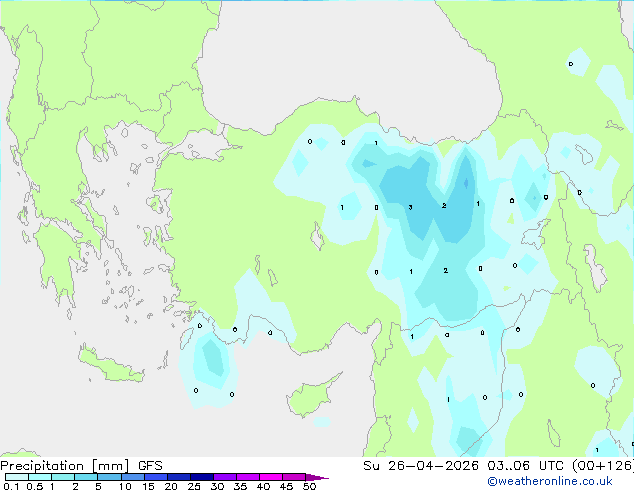Click the over-50 arrow tip of legend
This screenshot has height=490, width=634.
pos(317,477)
